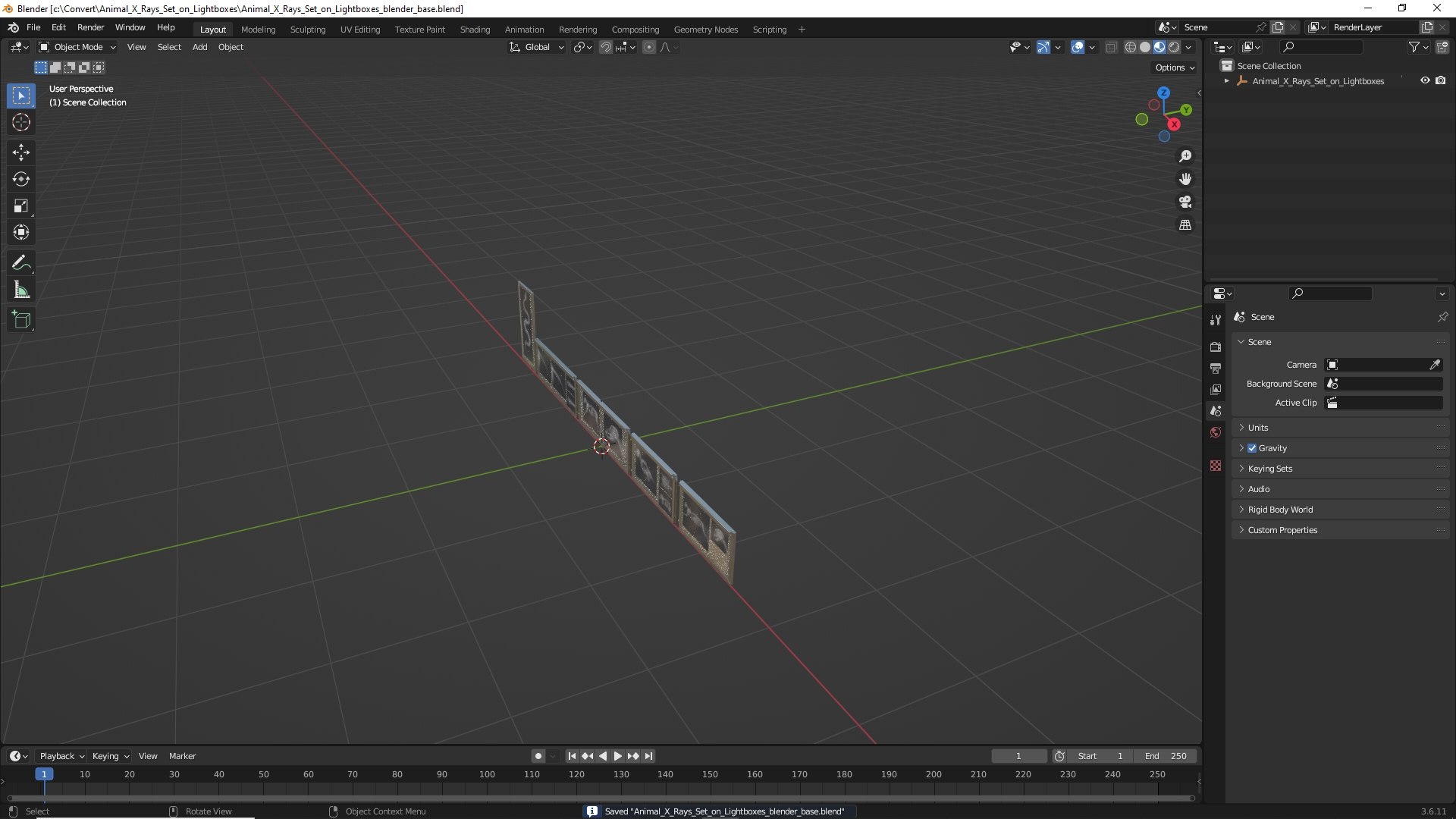The height and width of the screenshot is (819, 1456).
Task: Toggle proportional editing button
Action: (649, 47)
